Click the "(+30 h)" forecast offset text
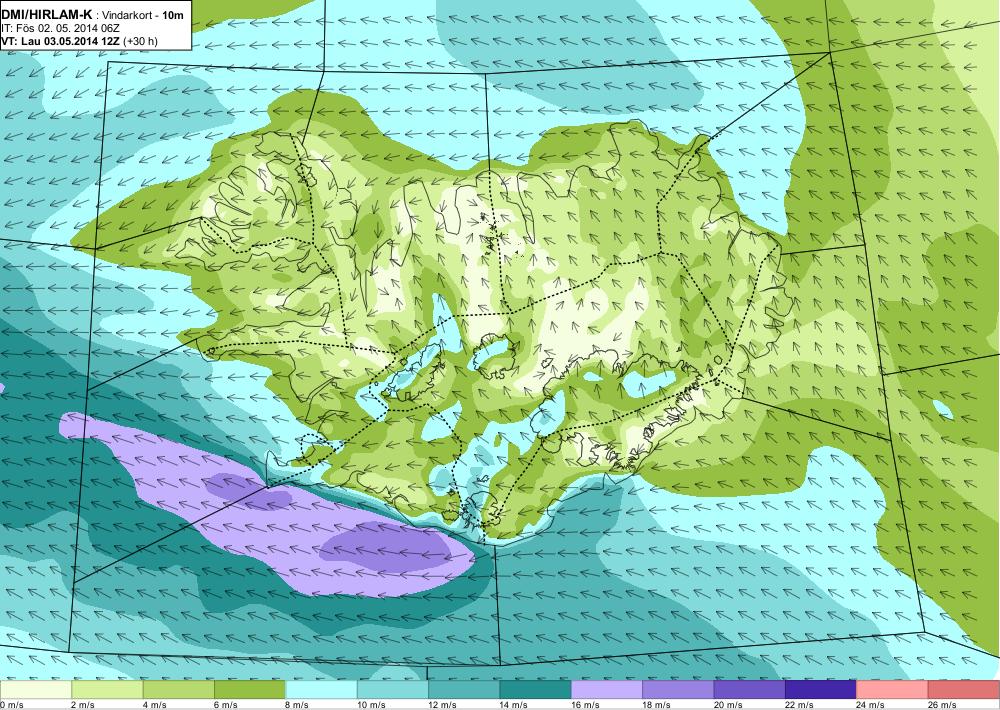 140,41
